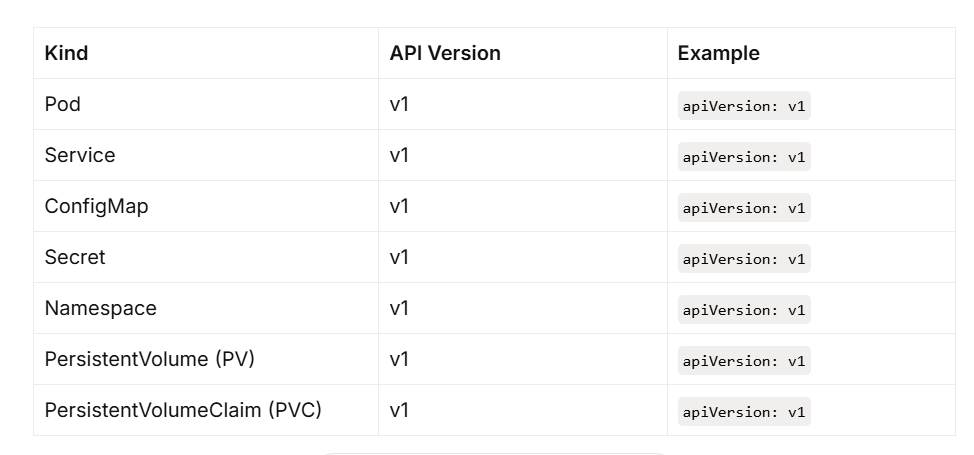Select the Service kind cell
Screen dimensions: 974x455
tap(80, 155)
